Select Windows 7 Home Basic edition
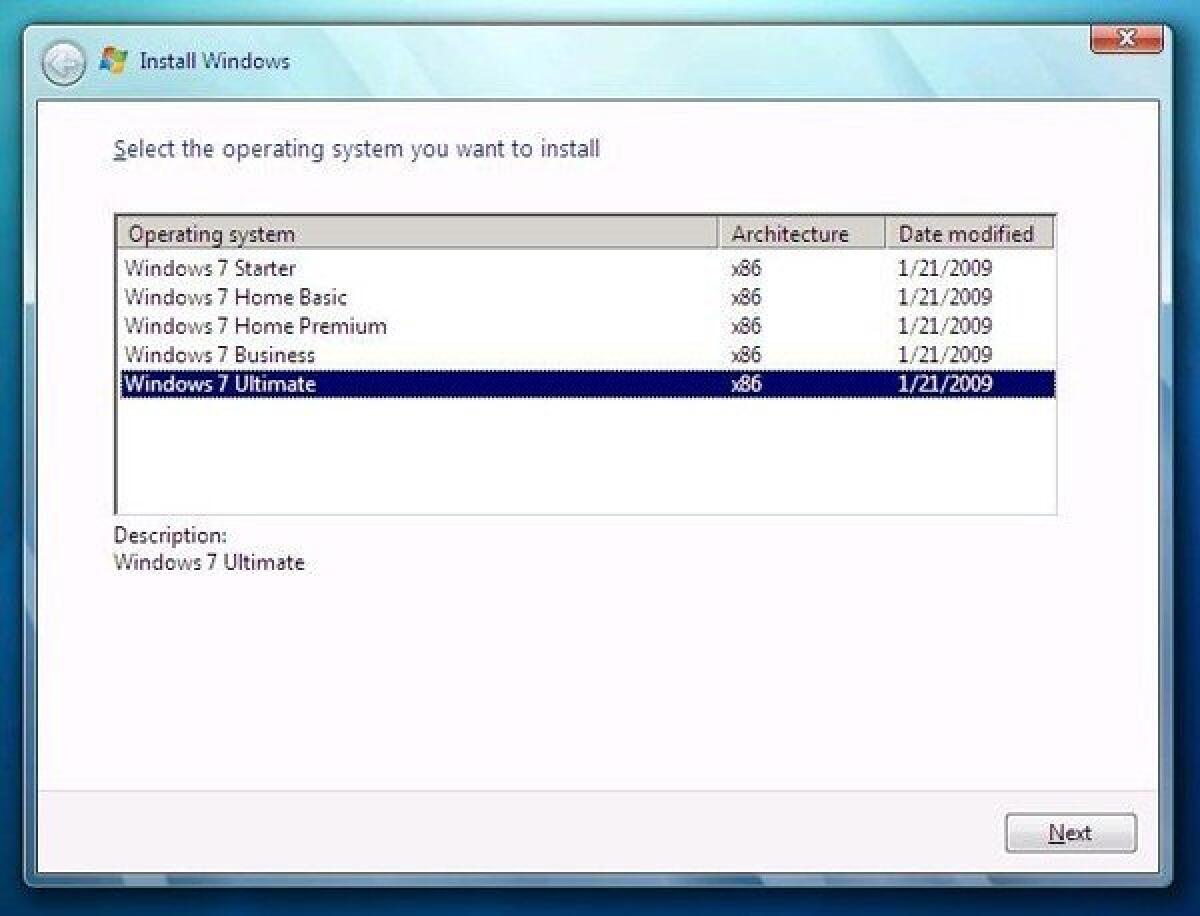 (x=235, y=297)
